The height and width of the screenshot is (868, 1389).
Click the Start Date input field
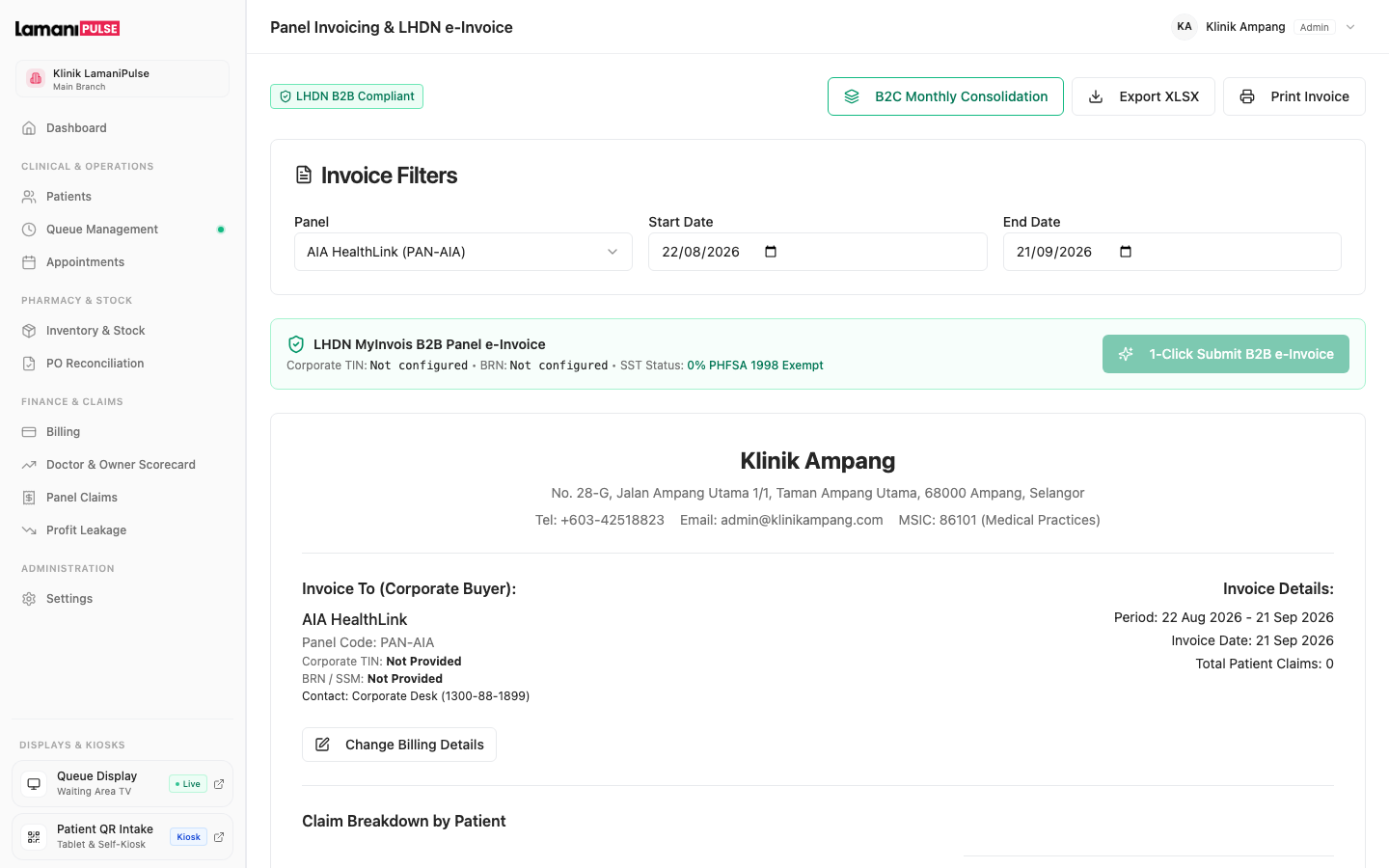pyautogui.click(x=818, y=252)
